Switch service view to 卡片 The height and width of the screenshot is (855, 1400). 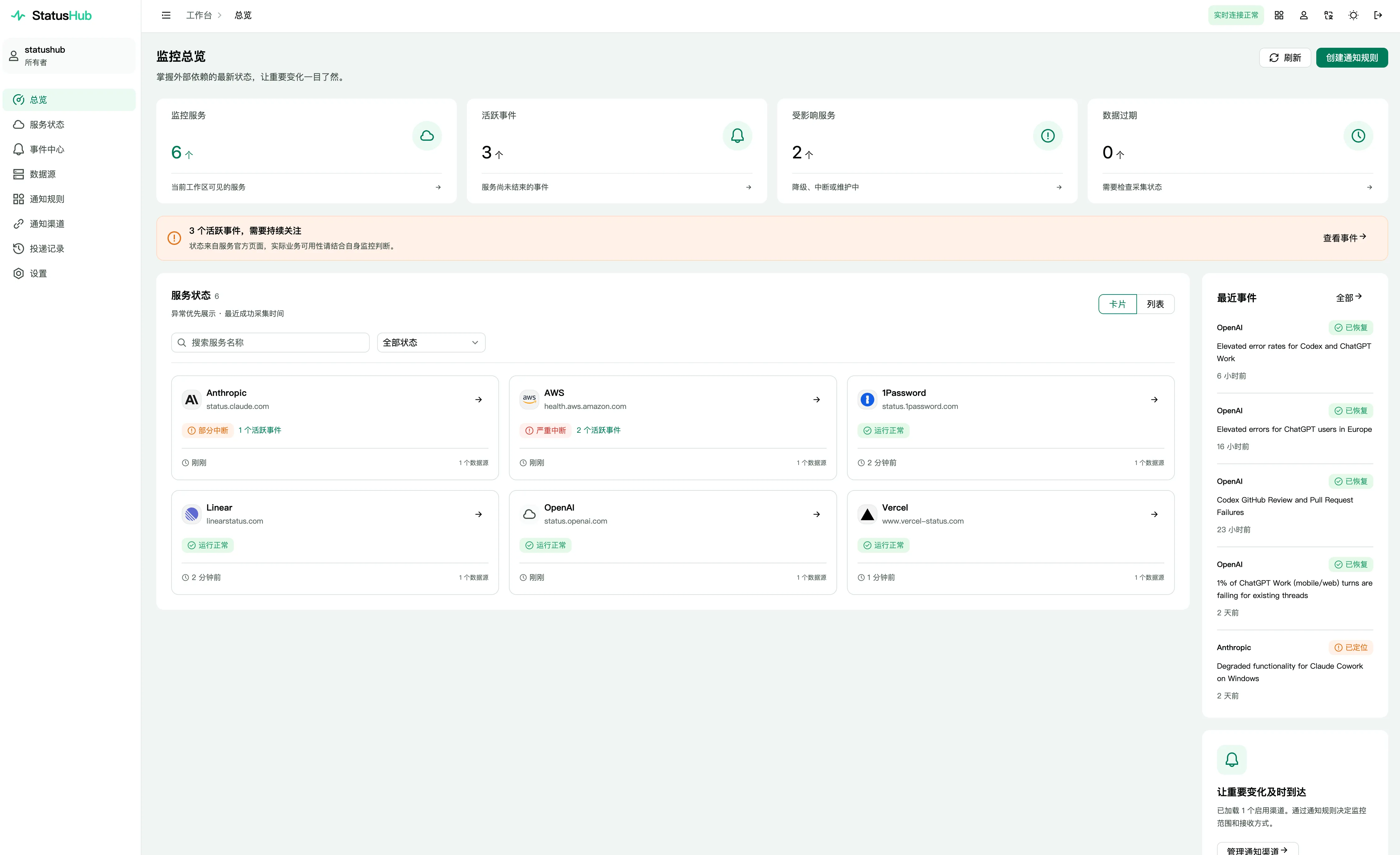(1118, 304)
